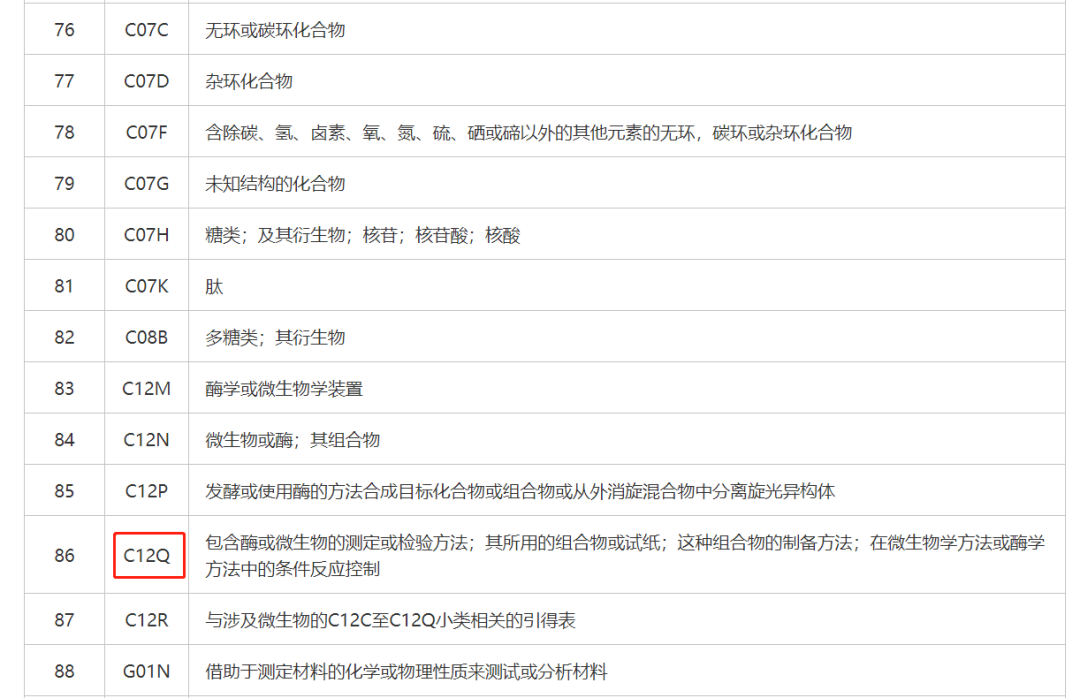The image size is (1080, 698).
Task: Click the highlighted C12Q code cell
Action: pyautogui.click(x=147, y=555)
